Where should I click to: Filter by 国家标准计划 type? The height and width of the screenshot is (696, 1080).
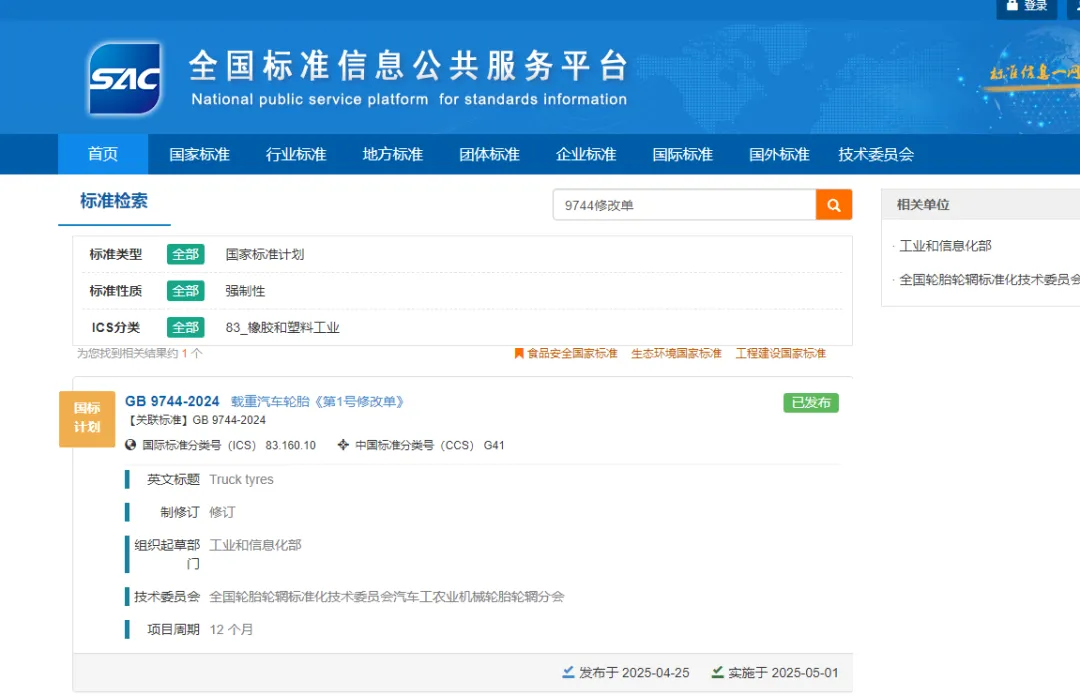(x=264, y=254)
